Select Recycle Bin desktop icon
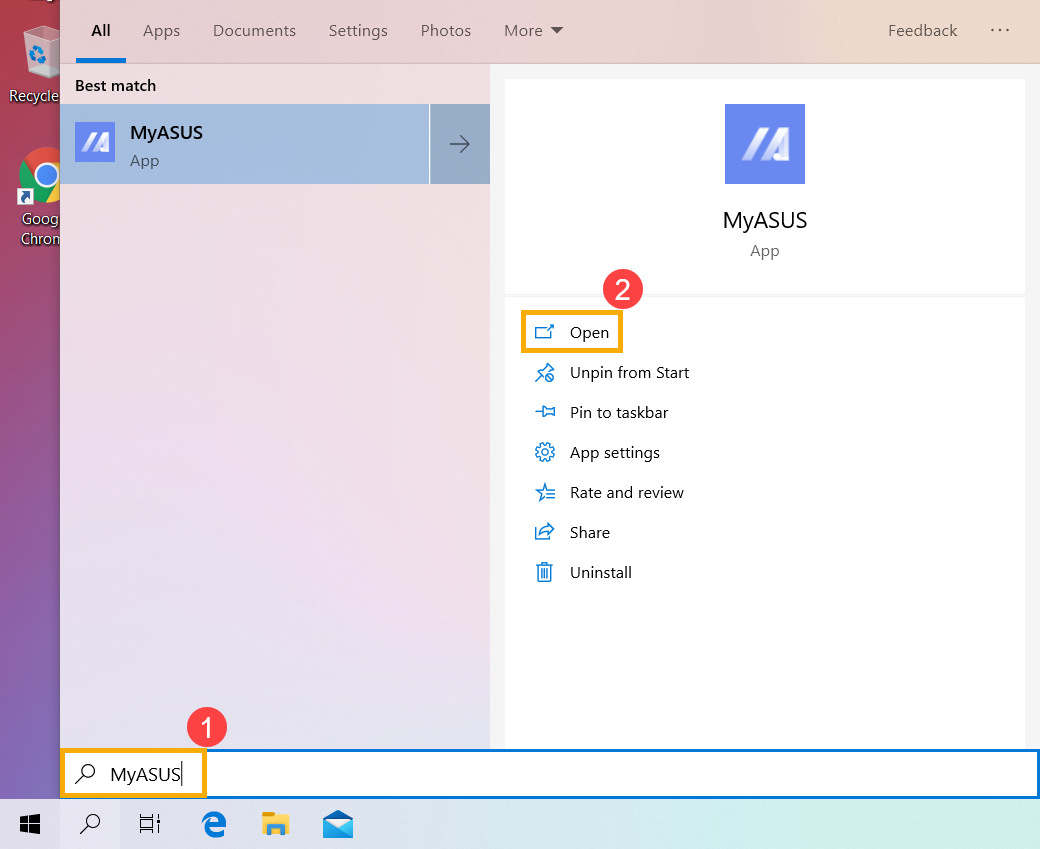The height and width of the screenshot is (849, 1040). click(34, 65)
